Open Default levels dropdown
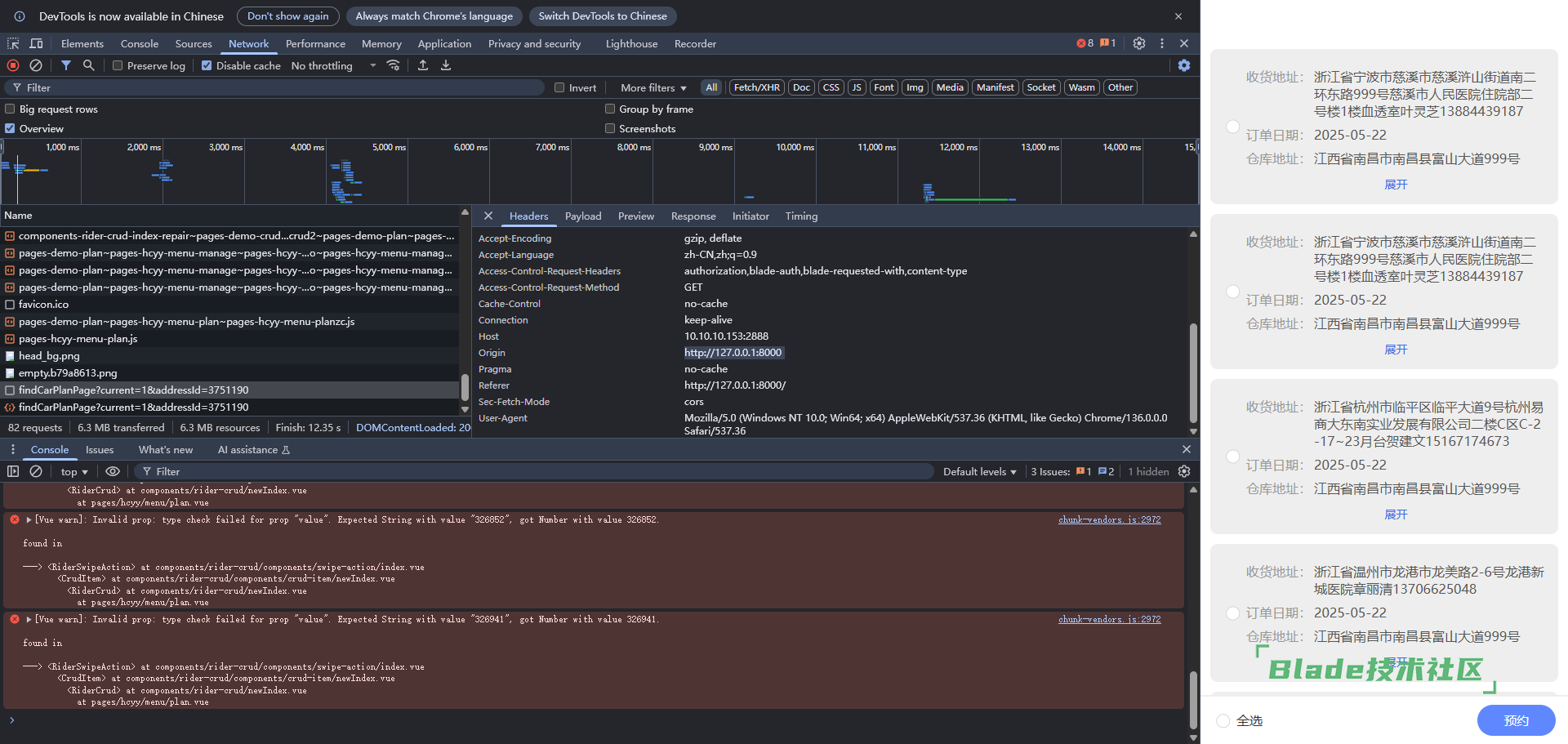This screenshot has height=744, width=1568. pyautogui.click(x=979, y=471)
